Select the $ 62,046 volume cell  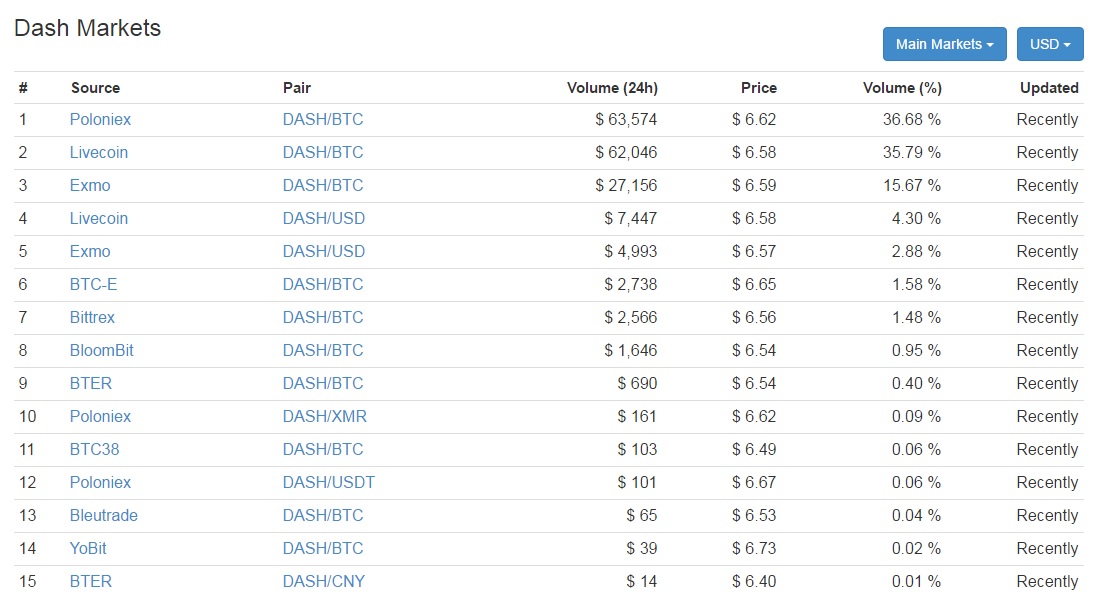[626, 153]
